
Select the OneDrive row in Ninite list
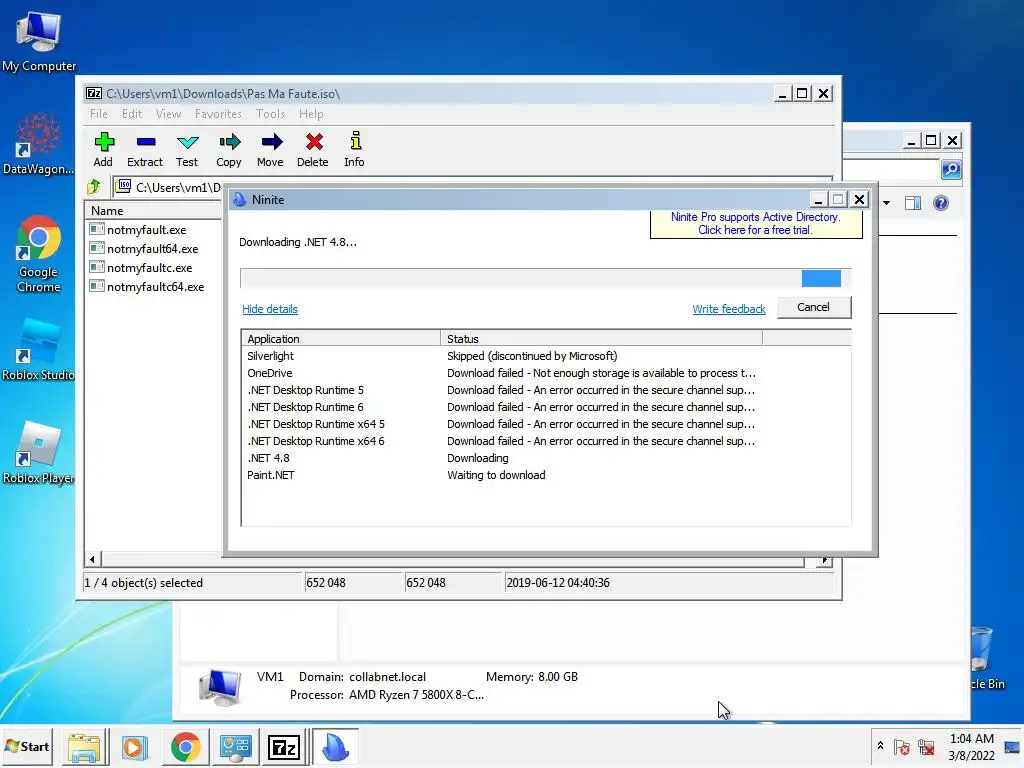point(546,373)
